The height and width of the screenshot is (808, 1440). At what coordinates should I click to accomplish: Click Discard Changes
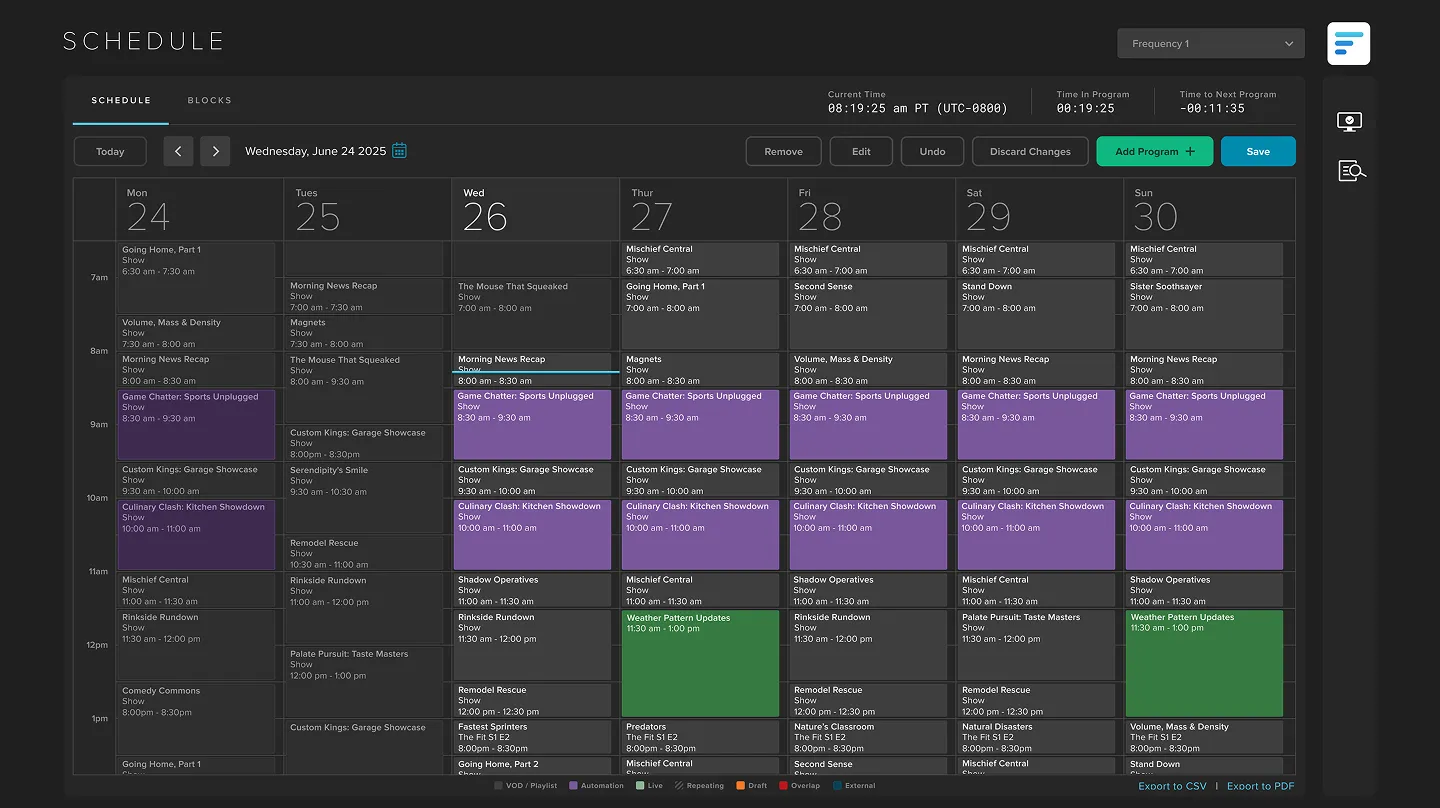point(1030,151)
